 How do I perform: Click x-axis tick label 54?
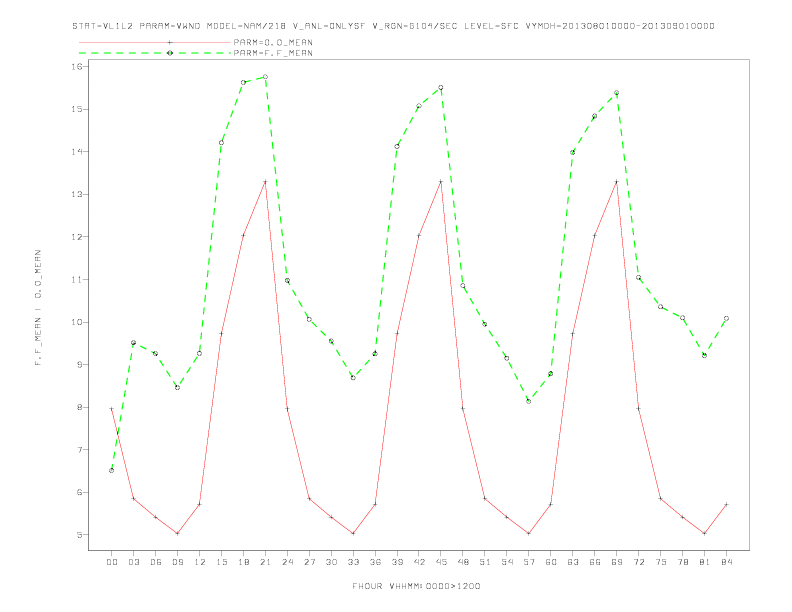(x=507, y=562)
